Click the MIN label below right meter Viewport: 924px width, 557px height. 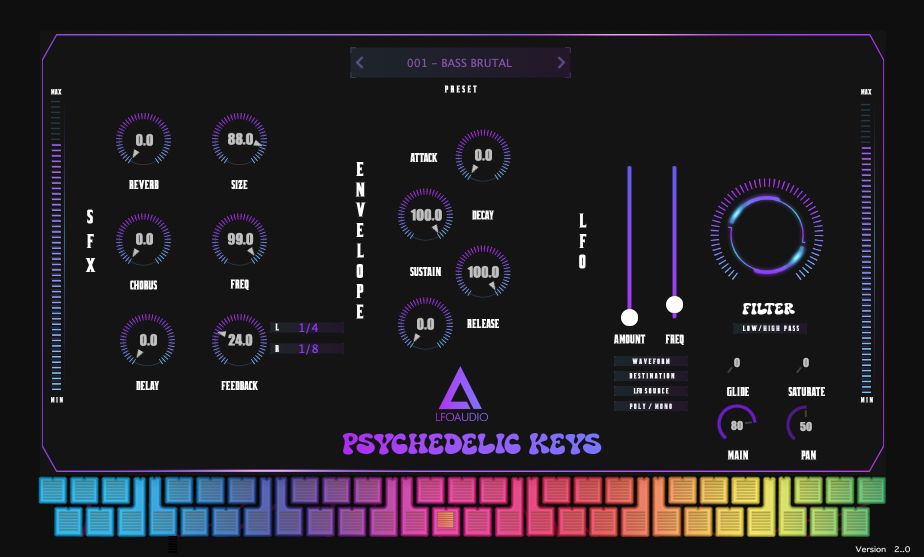click(867, 400)
